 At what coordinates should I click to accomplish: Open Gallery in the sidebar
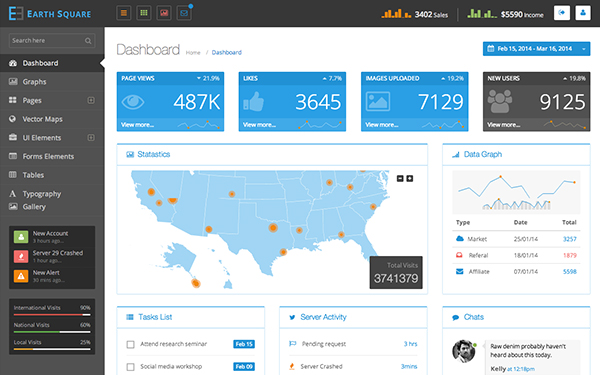[52, 207]
